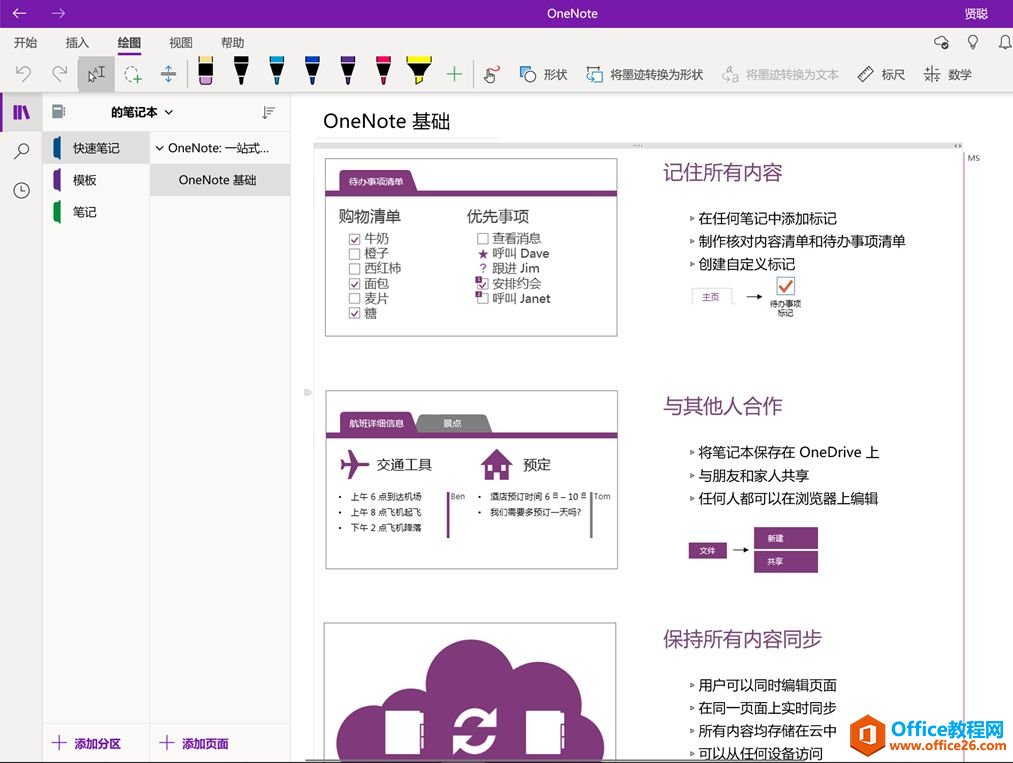The width and height of the screenshot is (1013, 763).
Task: Open the 形状 shapes tool
Action: (x=543, y=74)
